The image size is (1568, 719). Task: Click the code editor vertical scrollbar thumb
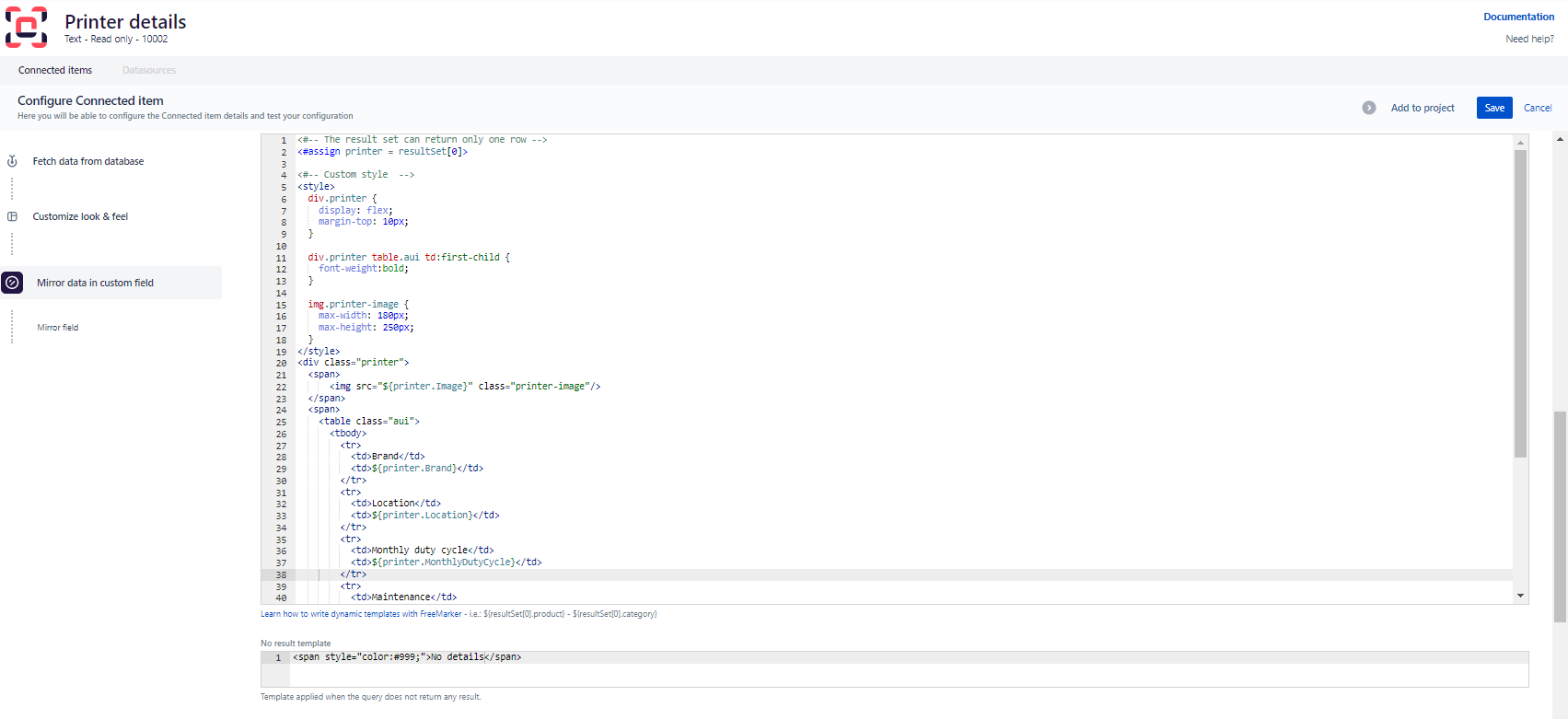tap(1520, 304)
